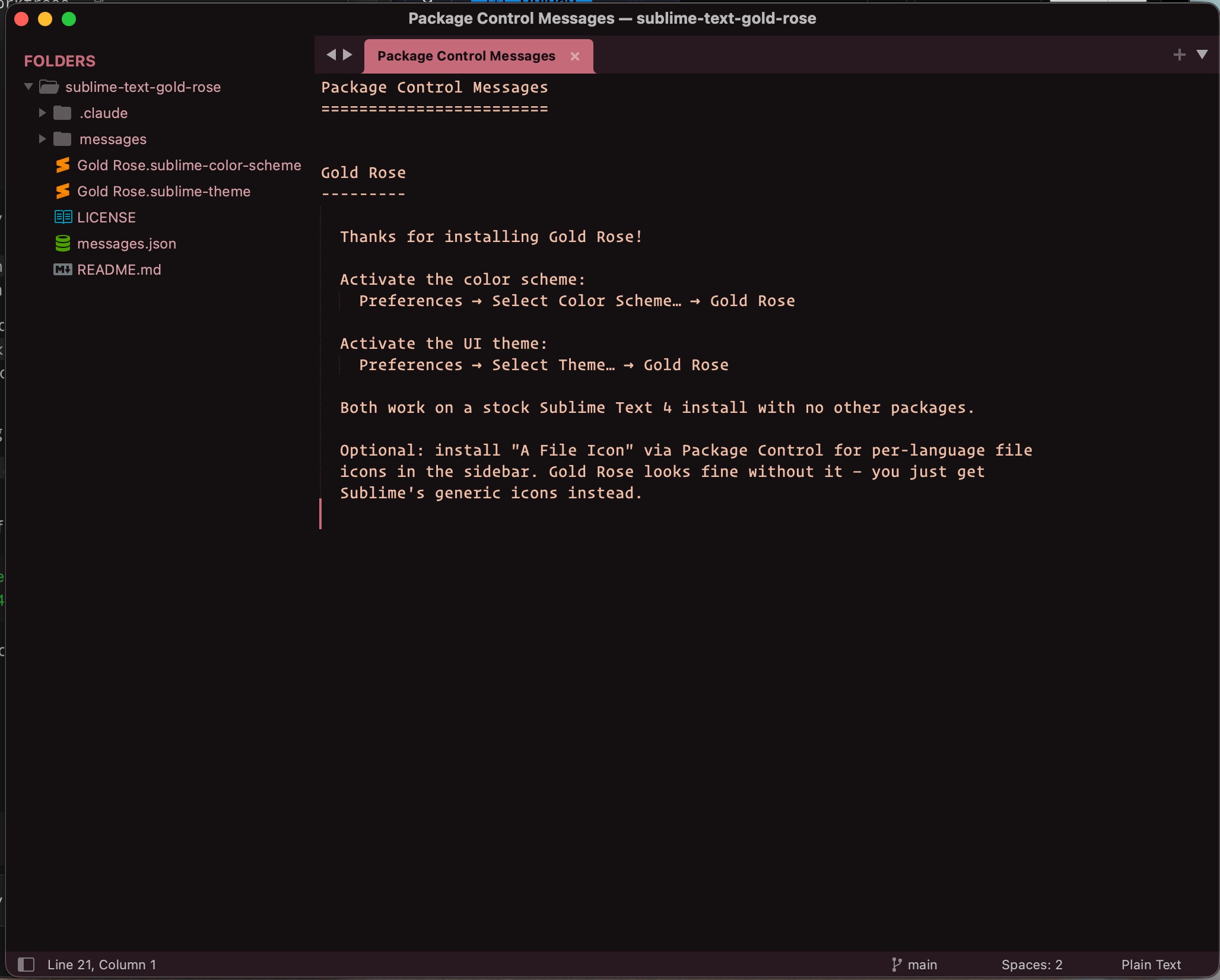This screenshot has width=1220, height=980.
Task: Select the sublime-text-gold-rose folder name
Action: click(x=143, y=87)
